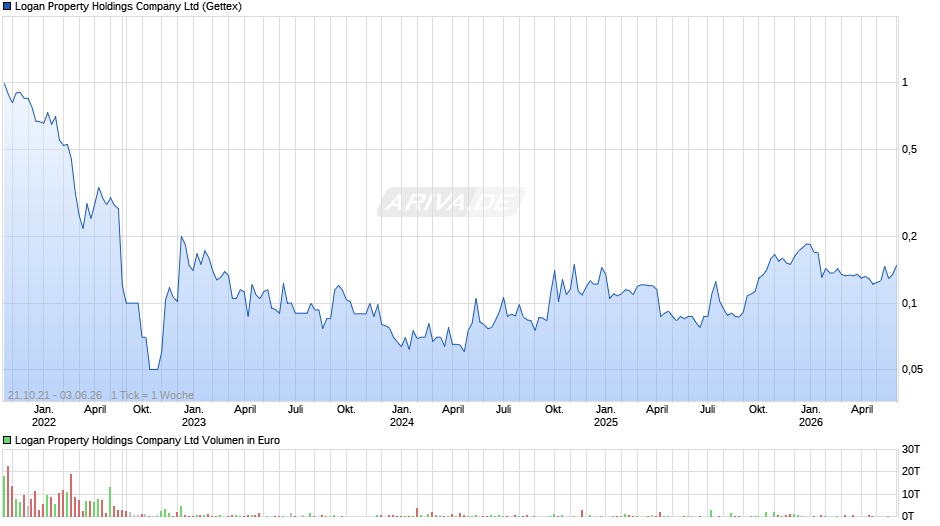Click the 'April' label in year 2026
Image resolution: width=940 pixels, height=526 pixels.
pyautogui.click(x=862, y=410)
